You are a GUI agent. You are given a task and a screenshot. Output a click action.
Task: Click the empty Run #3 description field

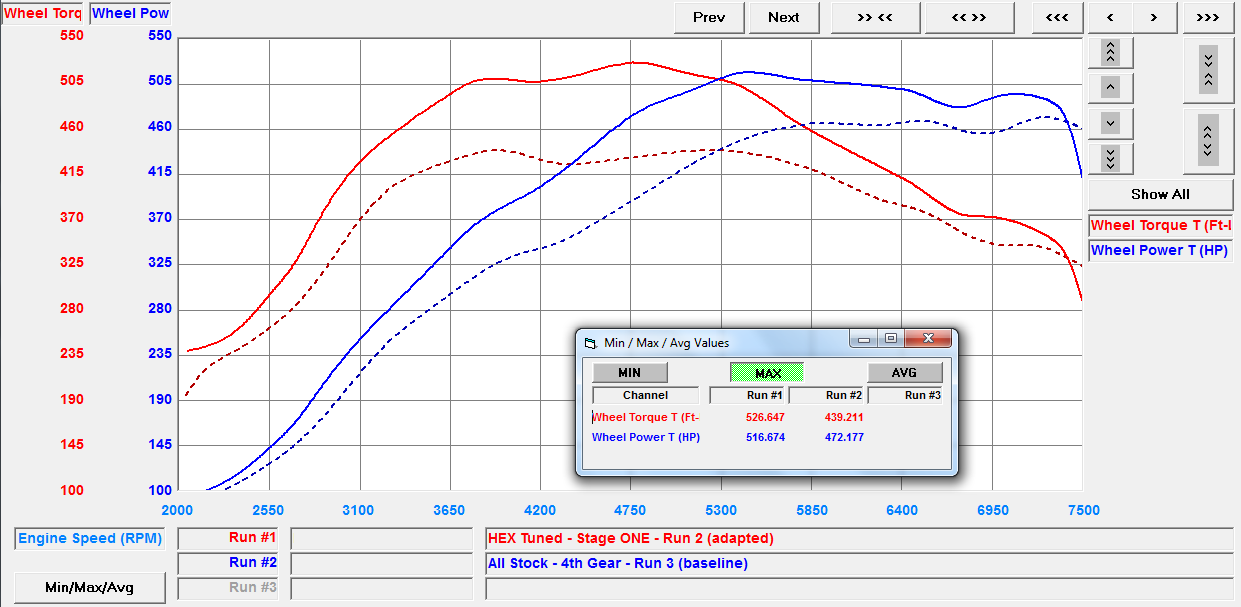(x=859, y=588)
